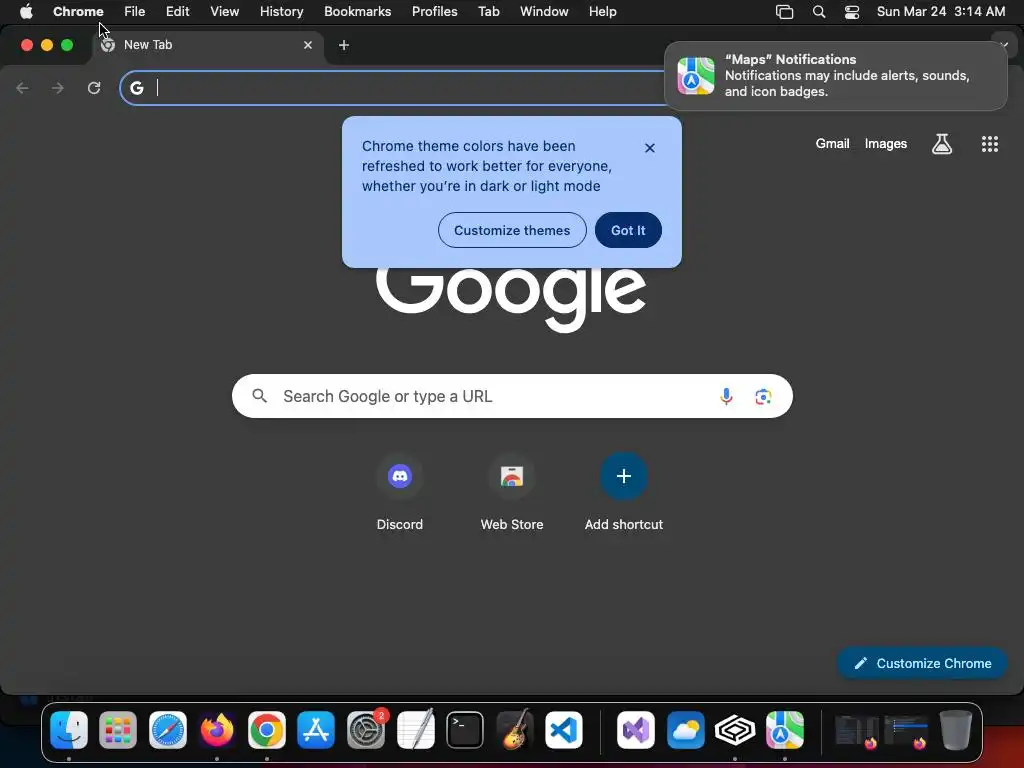This screenshot has width=1024, height=768.
Task: Open Visual Studio Code from the Dock
Action: click(564, 729)
